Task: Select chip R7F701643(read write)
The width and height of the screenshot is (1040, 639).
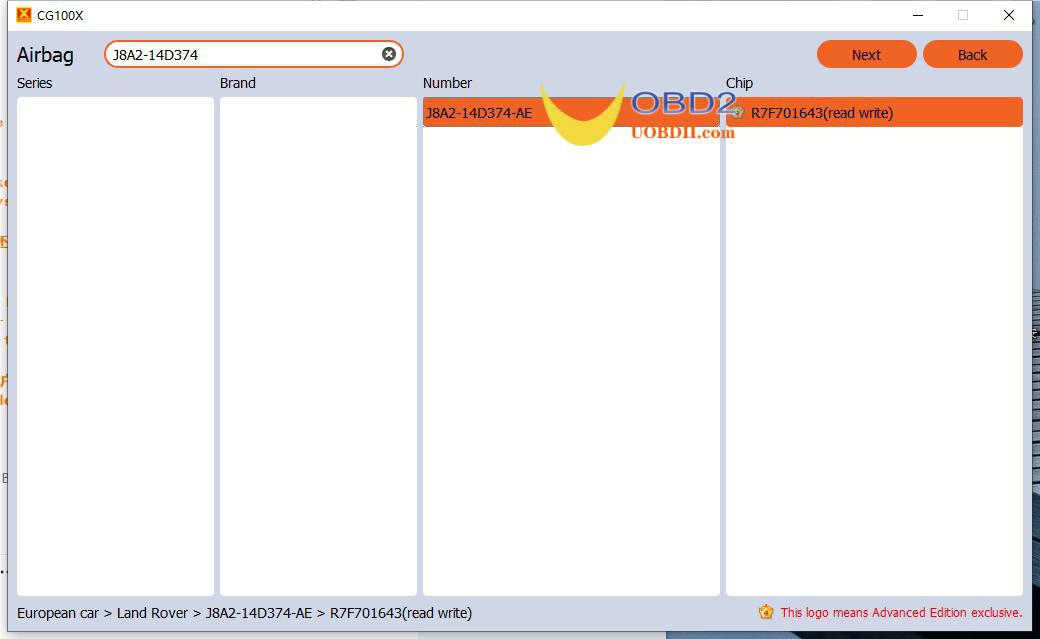Action: pos(874,113)
